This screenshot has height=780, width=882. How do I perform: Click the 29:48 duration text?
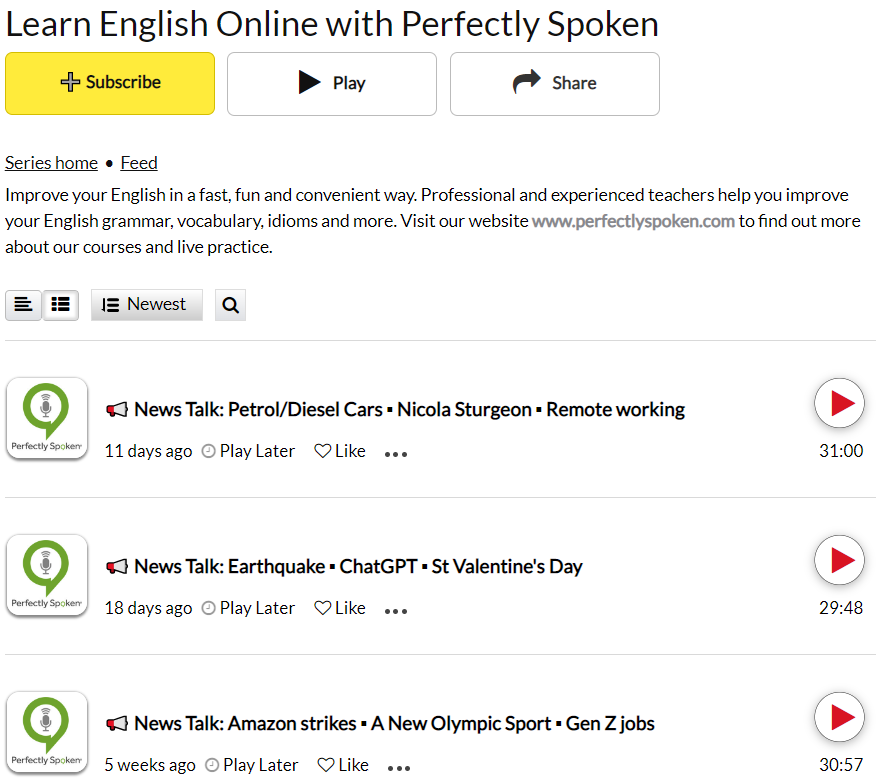point(841,607)
